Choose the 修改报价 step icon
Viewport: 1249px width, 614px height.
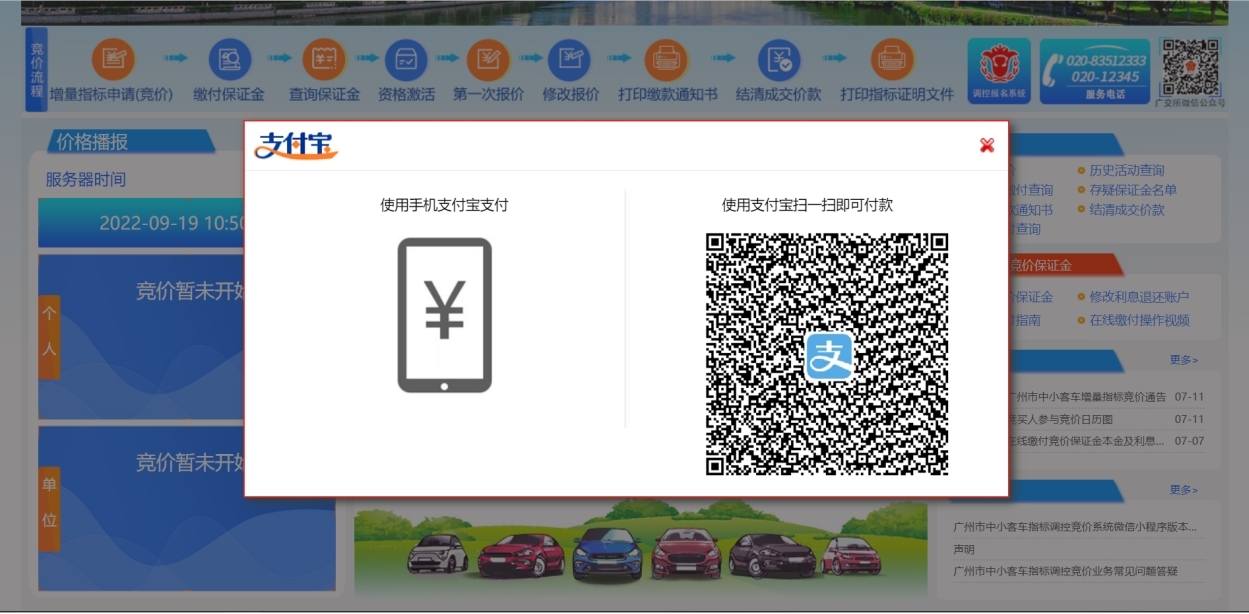coord(570,59)
